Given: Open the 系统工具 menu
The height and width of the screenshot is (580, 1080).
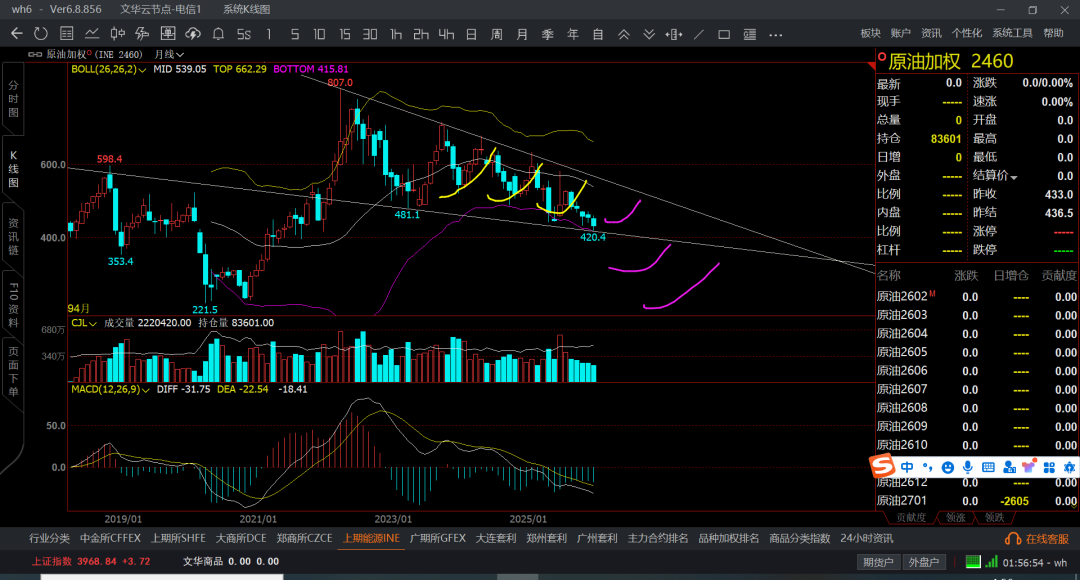Looking at the screenshot, I should (x=1012, y=33).
